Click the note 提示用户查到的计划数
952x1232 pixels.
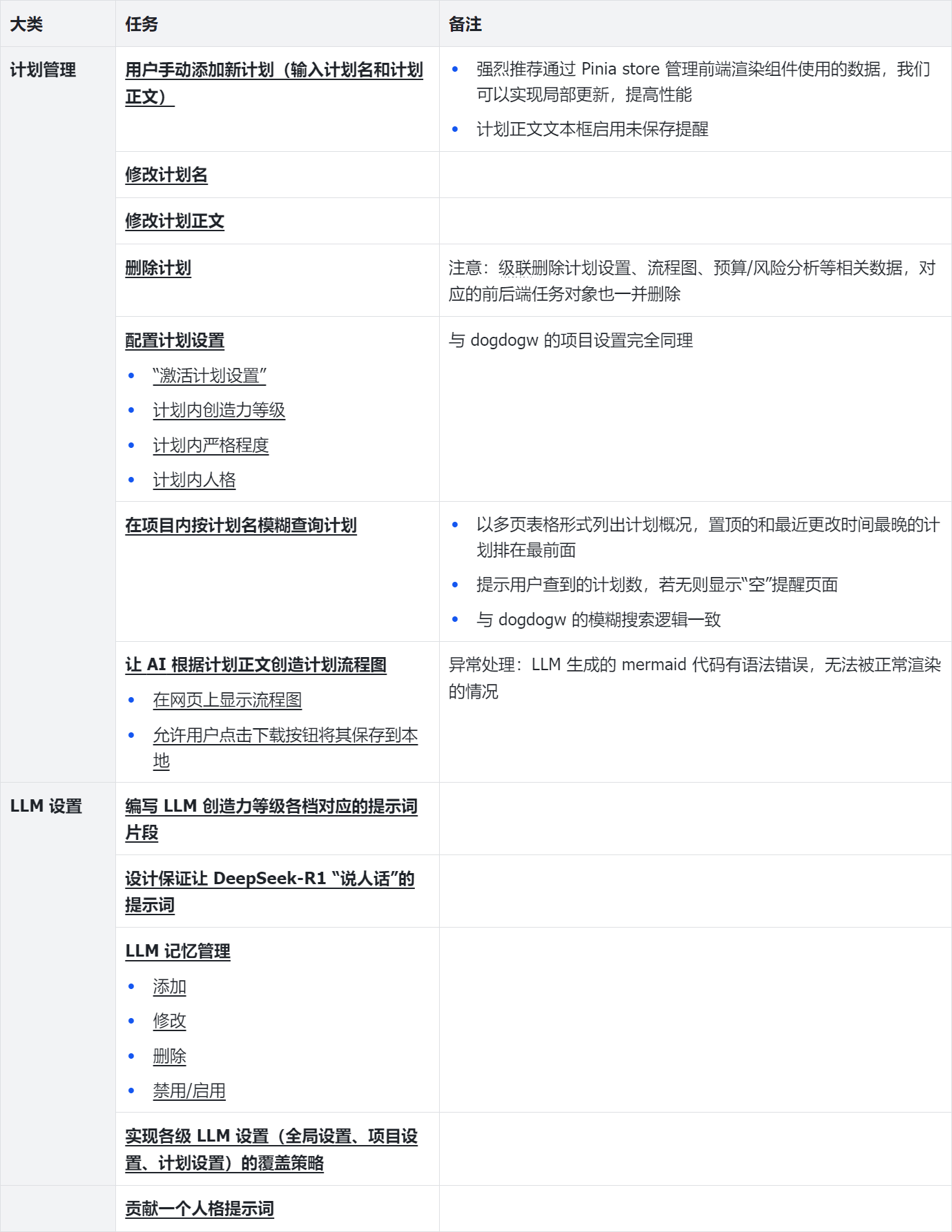(657, 585)
